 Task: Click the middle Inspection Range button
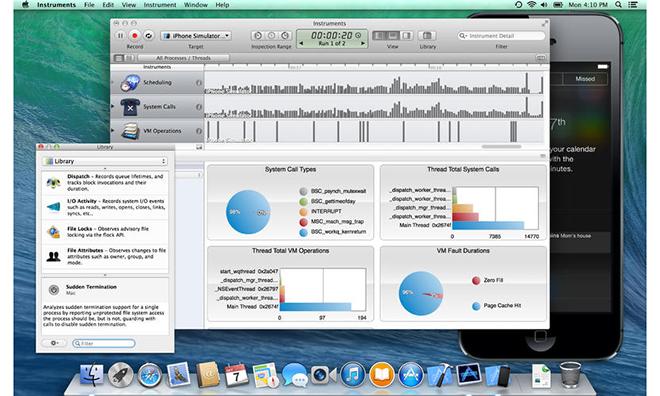click(x=271, y=36)
